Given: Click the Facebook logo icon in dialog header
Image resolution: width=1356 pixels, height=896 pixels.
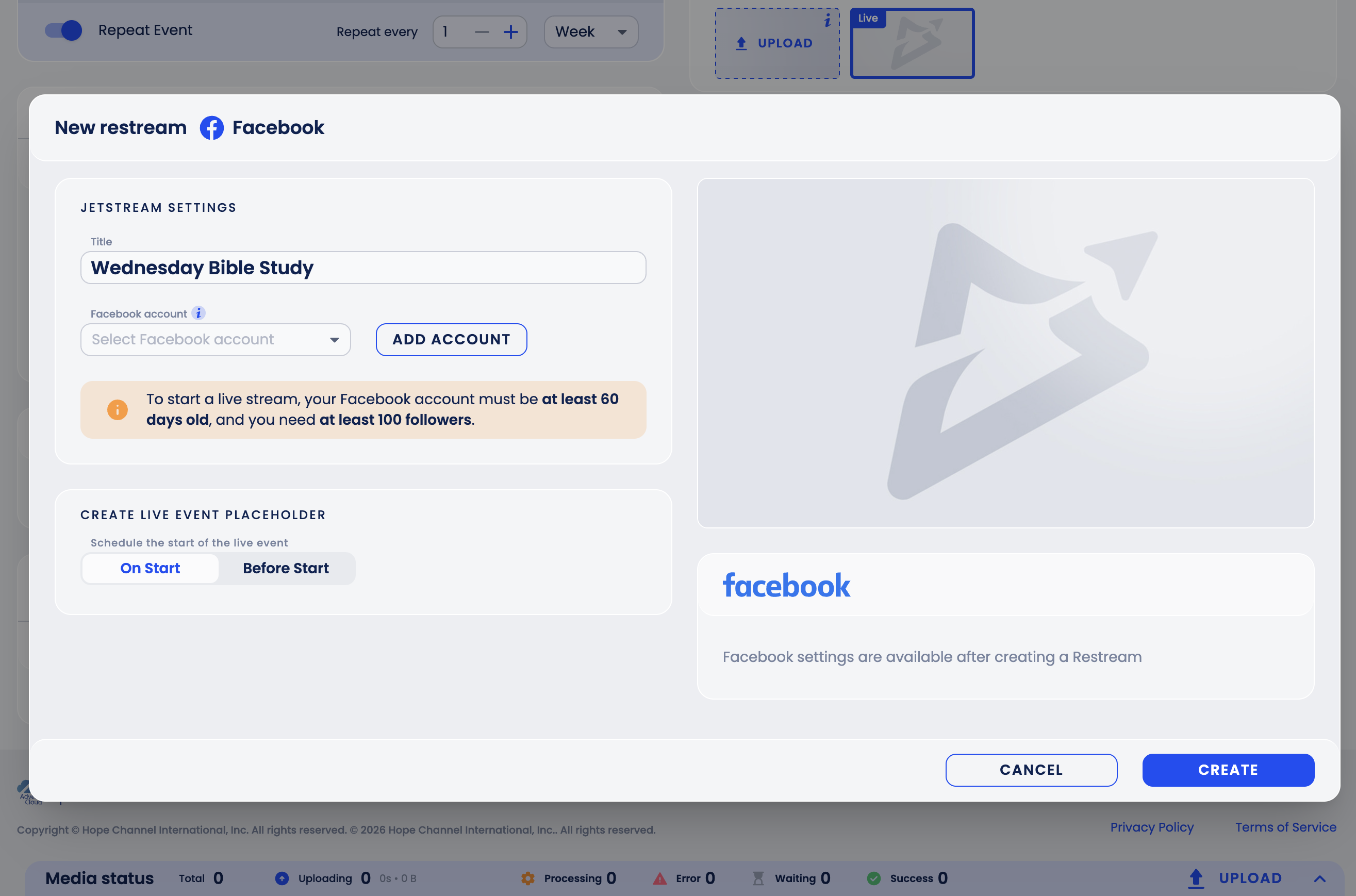Looking at the screenshot, I should [x=211, y=127].
